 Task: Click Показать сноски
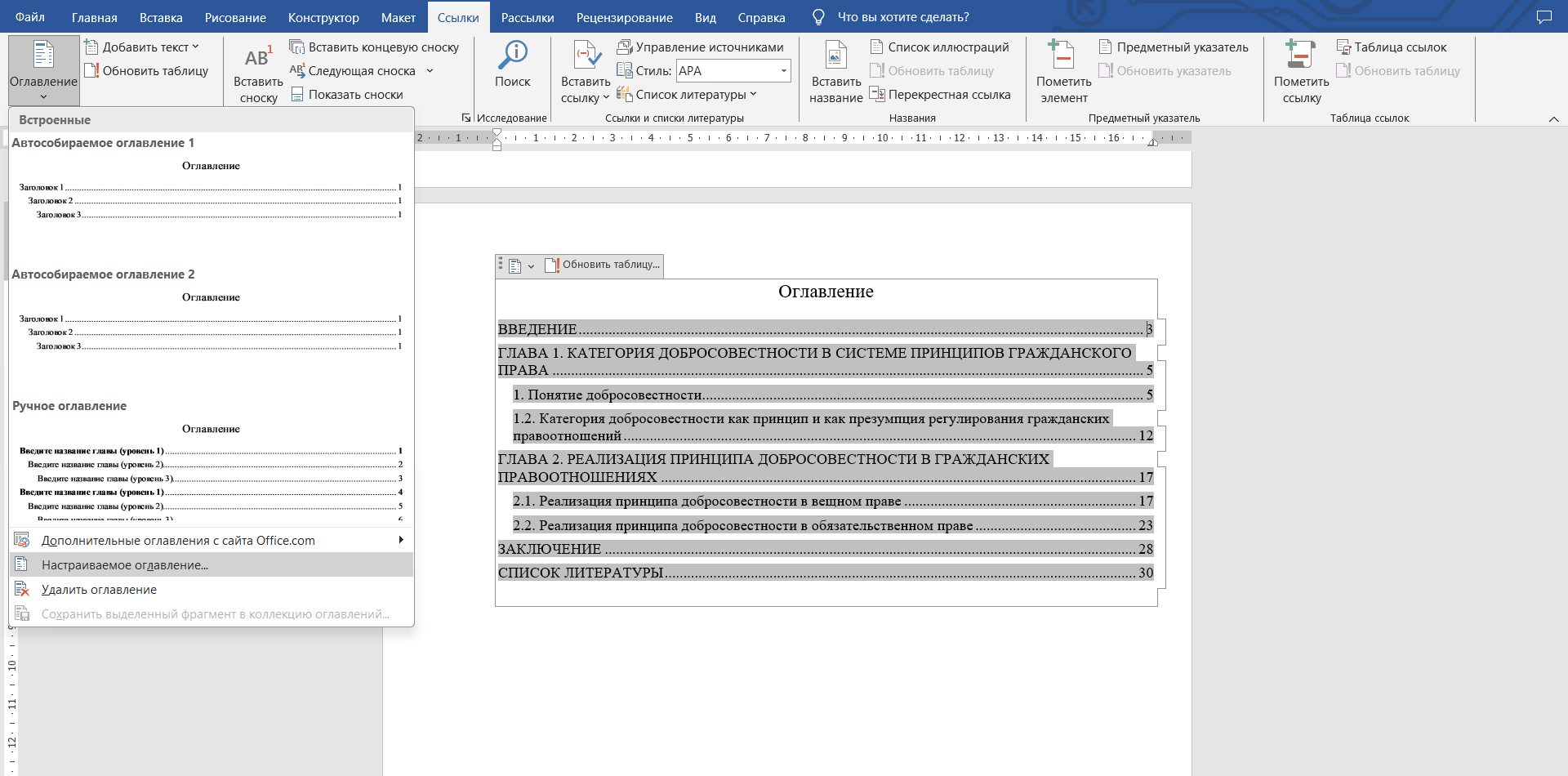click(x=347, y=95)
